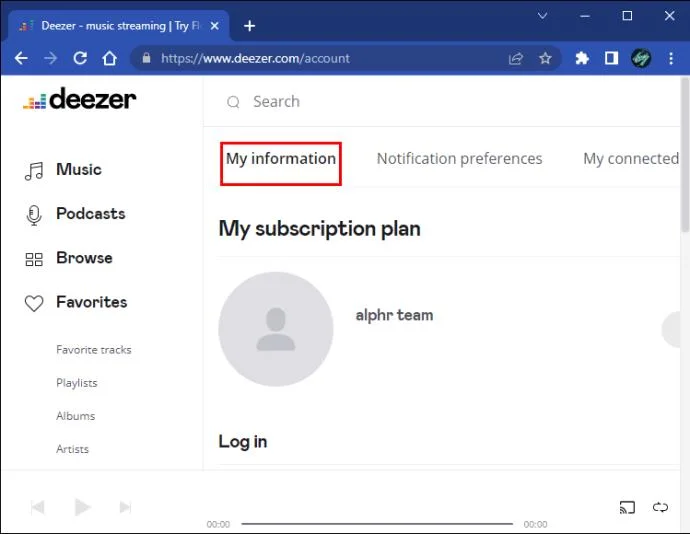Click previous track button in player
690x534 pixels.
pyautogui.click(x=38, y=507)
